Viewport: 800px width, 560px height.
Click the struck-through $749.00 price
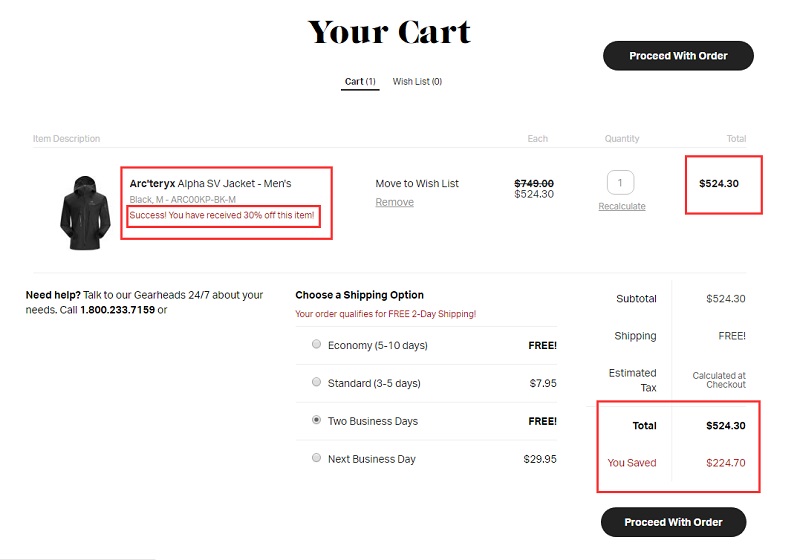click(x=534, y=183)
